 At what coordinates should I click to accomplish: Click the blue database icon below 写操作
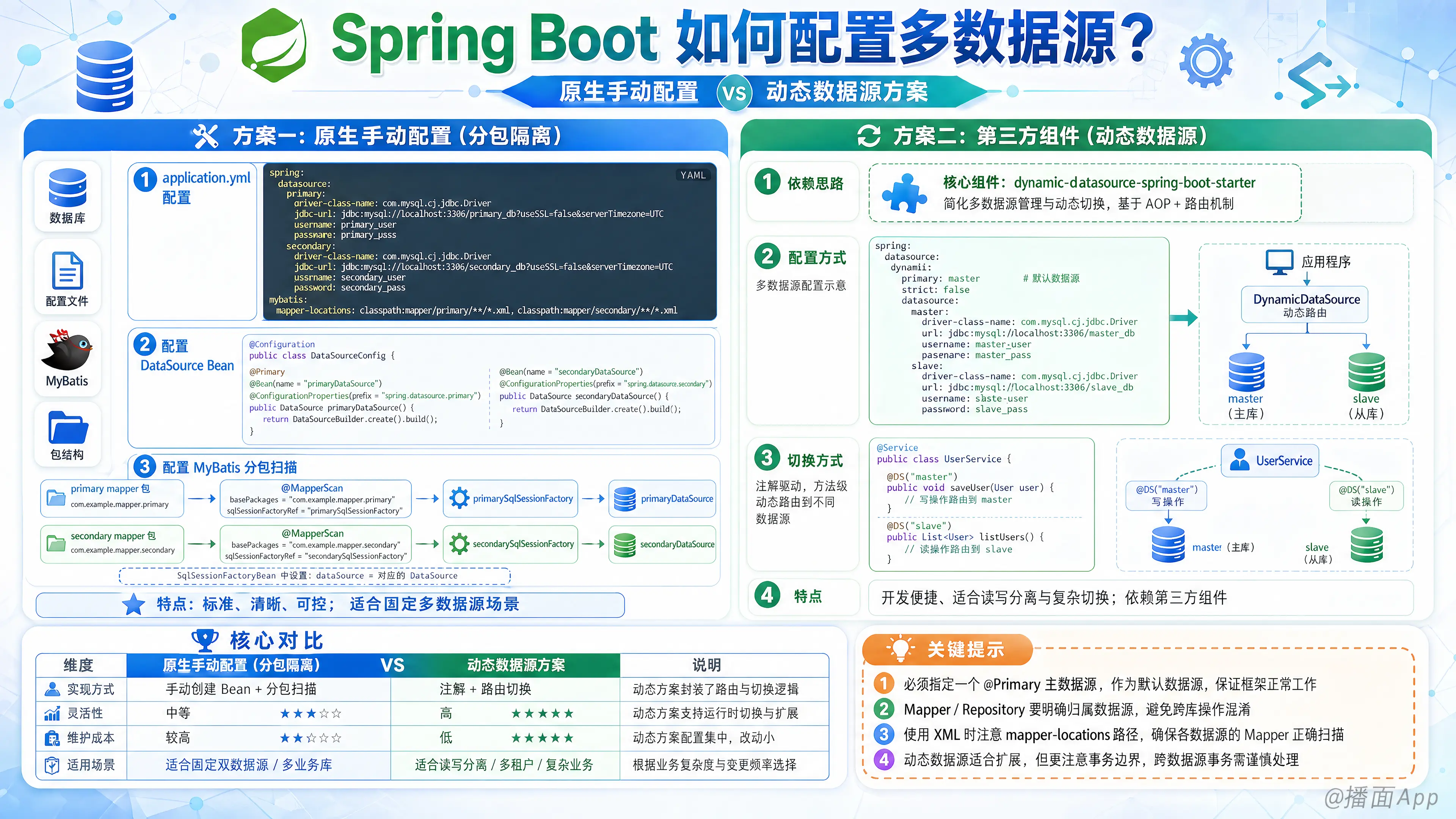point(1168,544)
